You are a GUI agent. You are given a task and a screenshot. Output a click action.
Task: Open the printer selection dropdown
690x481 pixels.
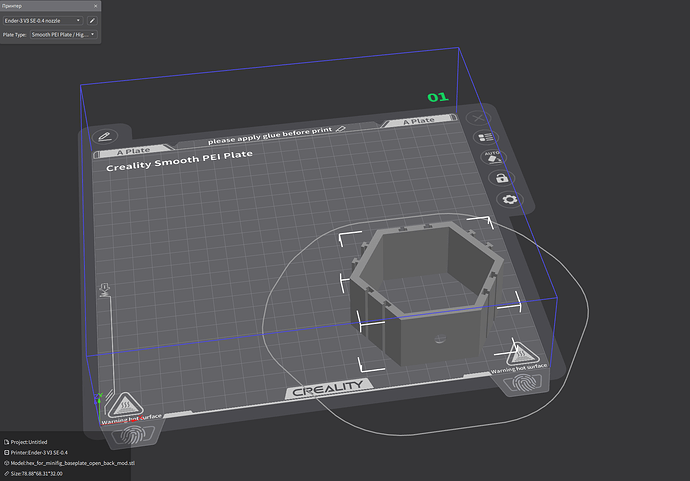[x=43, y=21]
